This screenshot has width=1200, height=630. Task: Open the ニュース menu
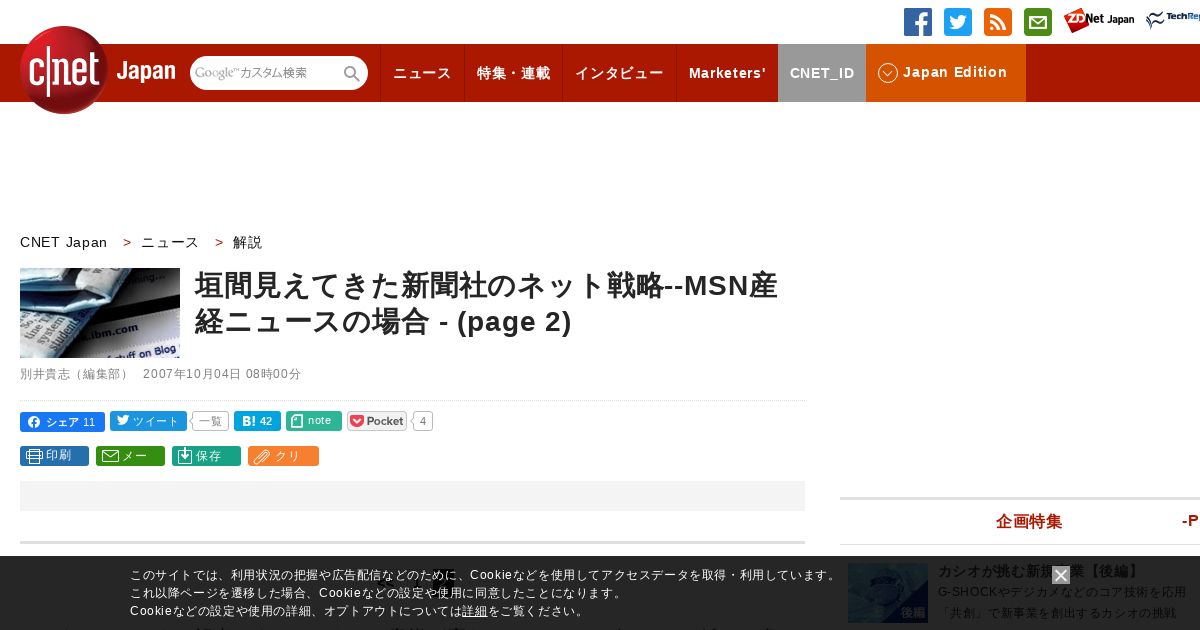(422, 73)
